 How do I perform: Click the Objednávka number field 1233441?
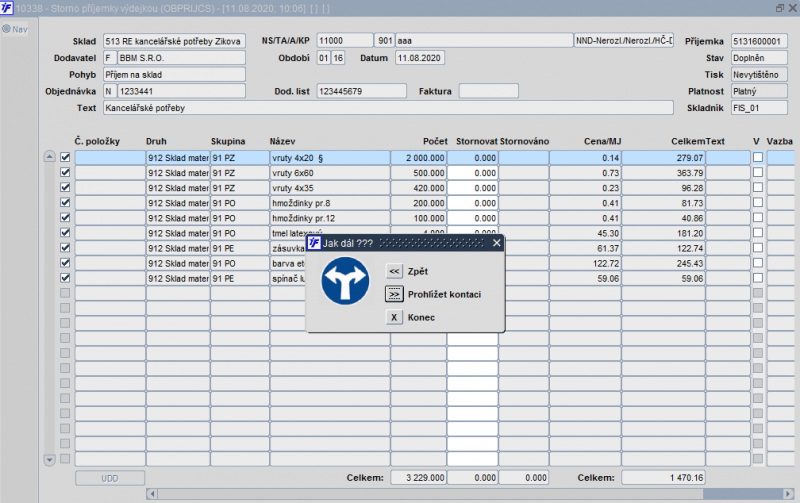point(181,91)
